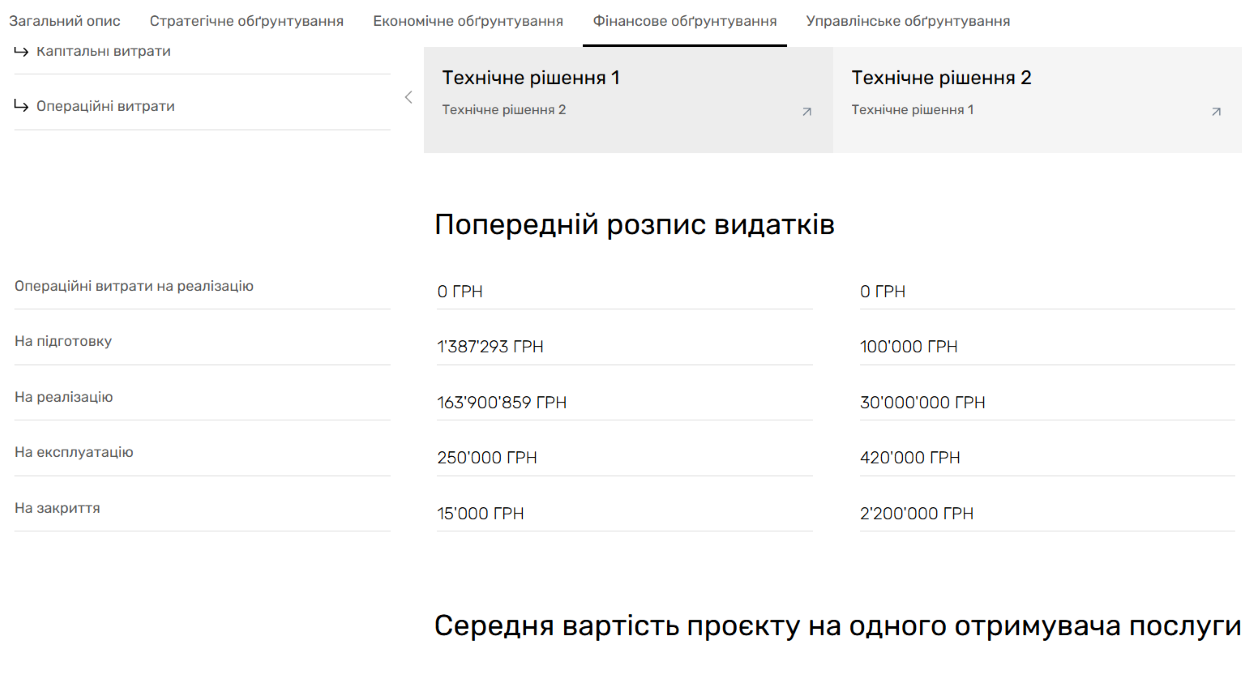Screen dimensions: 1242x675
Task: Open external link arrow on Технічне рішення 1 card
Action: 806,112
